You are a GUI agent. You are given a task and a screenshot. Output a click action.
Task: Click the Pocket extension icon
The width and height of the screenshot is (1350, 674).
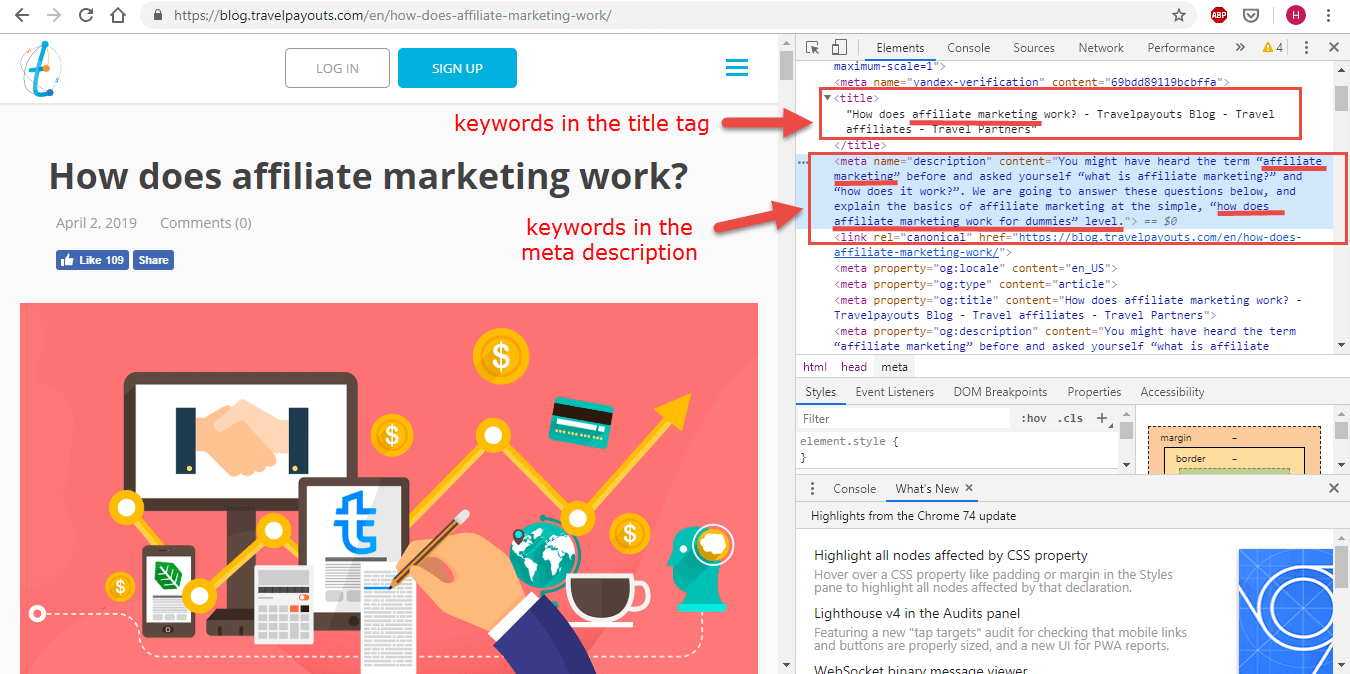pos(1250,15)
